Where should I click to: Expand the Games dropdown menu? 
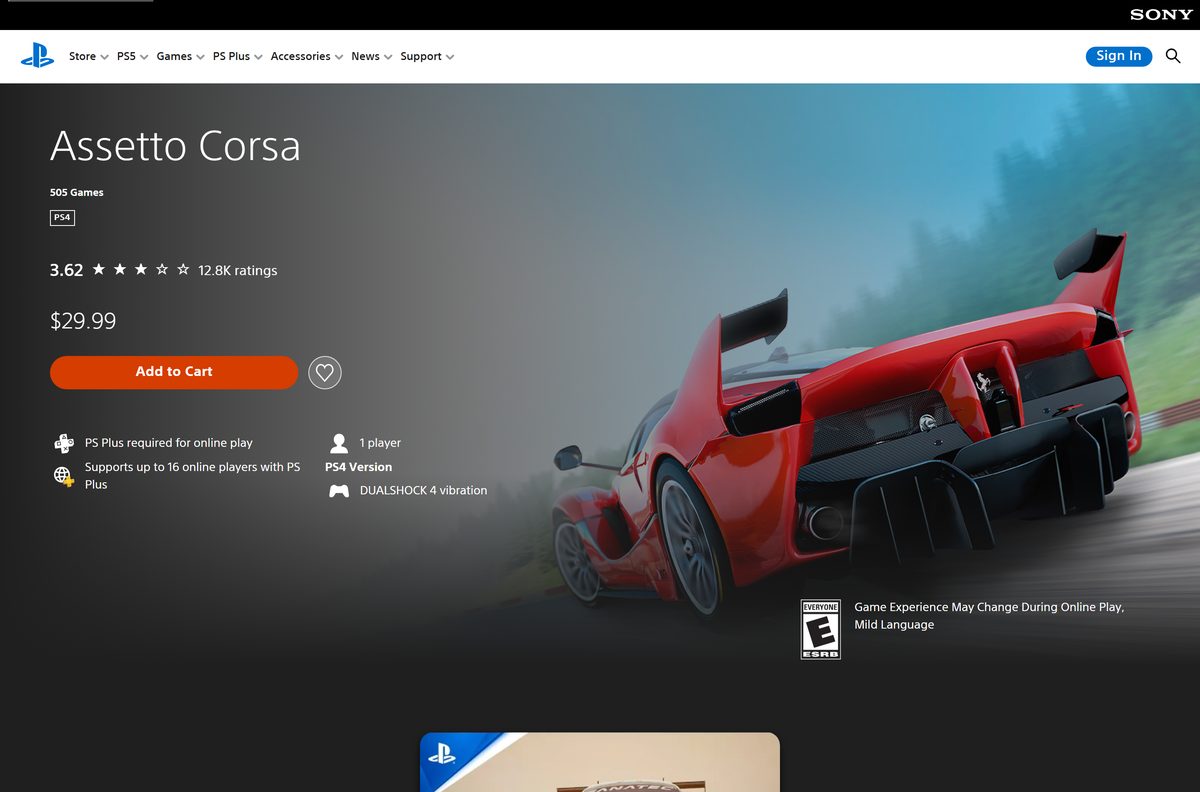pyautogui.click(x=180, y=57)
